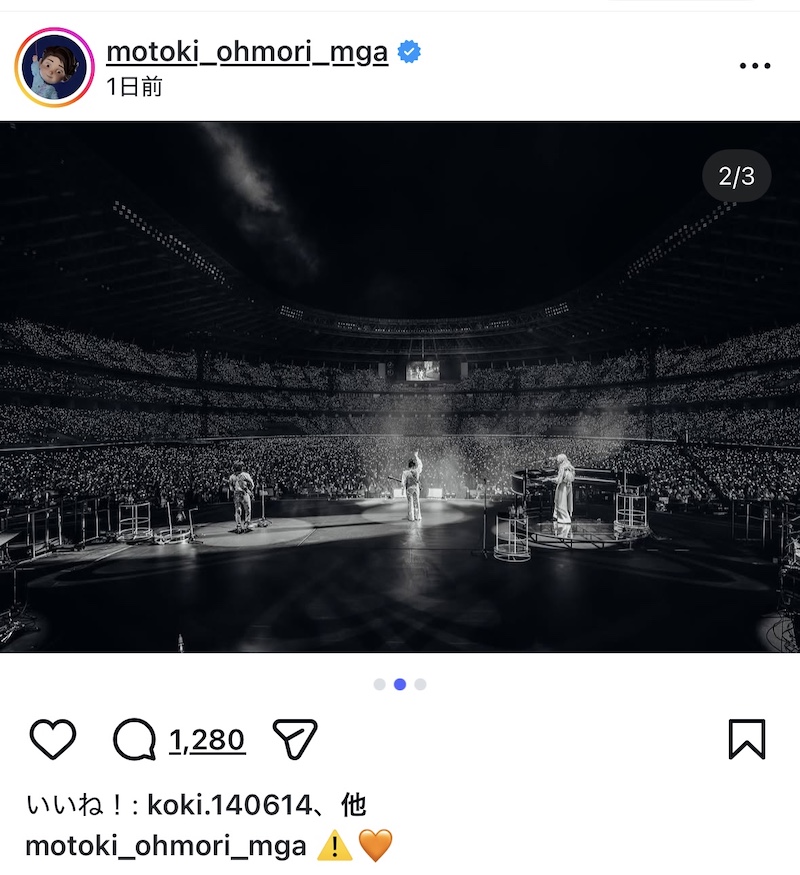Tap the heart icon to like post
The width and height of the screenshot is (800, 875).
[53, 740]
